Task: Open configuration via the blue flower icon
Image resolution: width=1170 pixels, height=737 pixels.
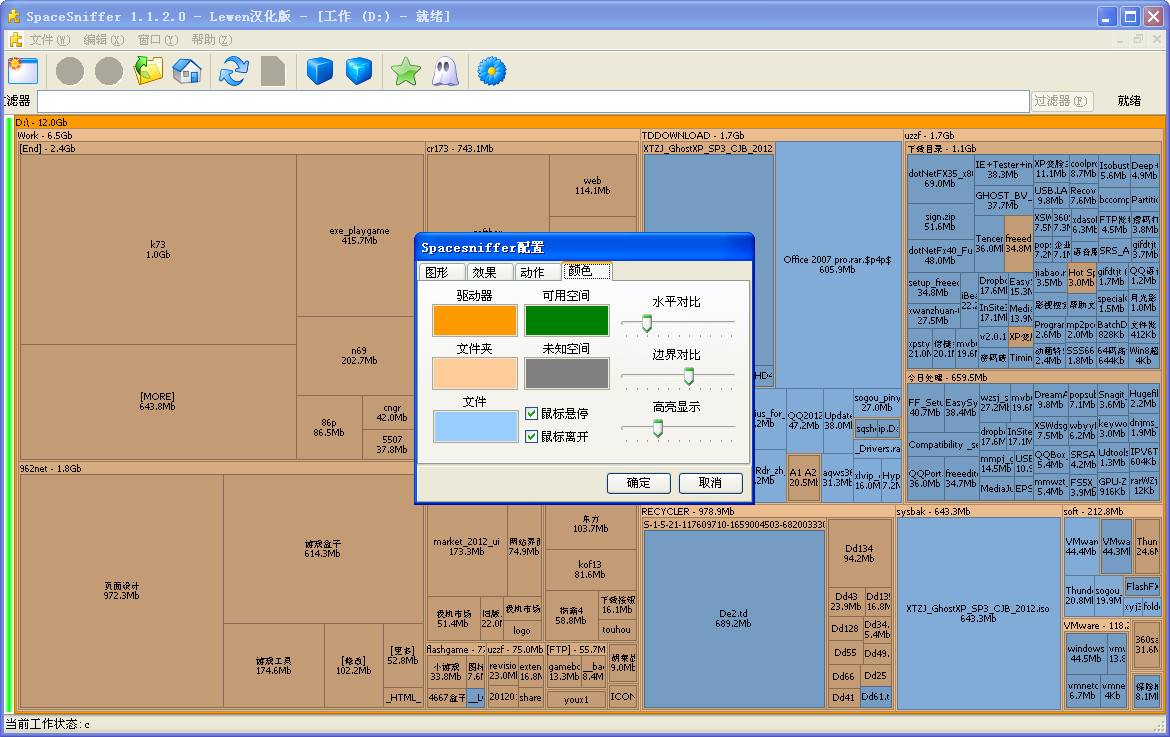Action: (x=491, y=71)
